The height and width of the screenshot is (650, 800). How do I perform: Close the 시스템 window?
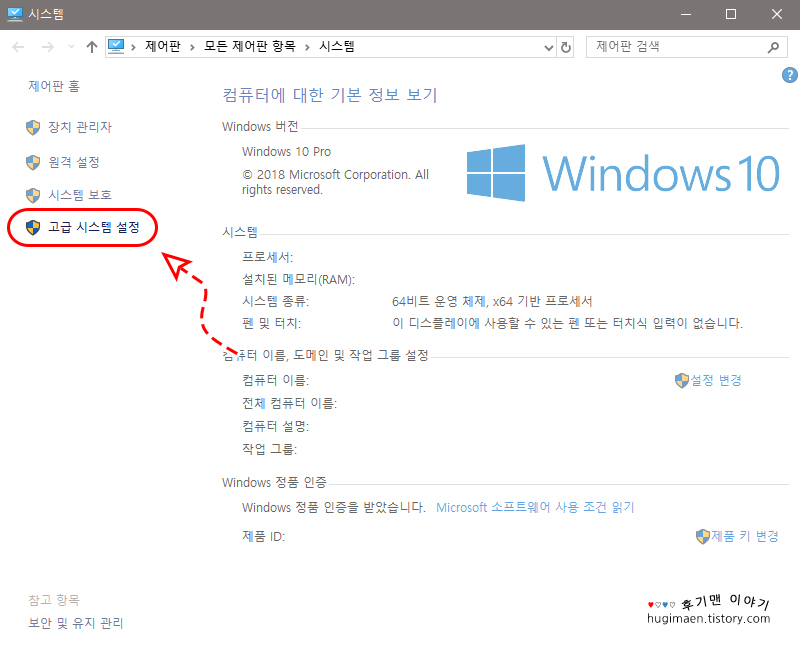tap(777, 14)
